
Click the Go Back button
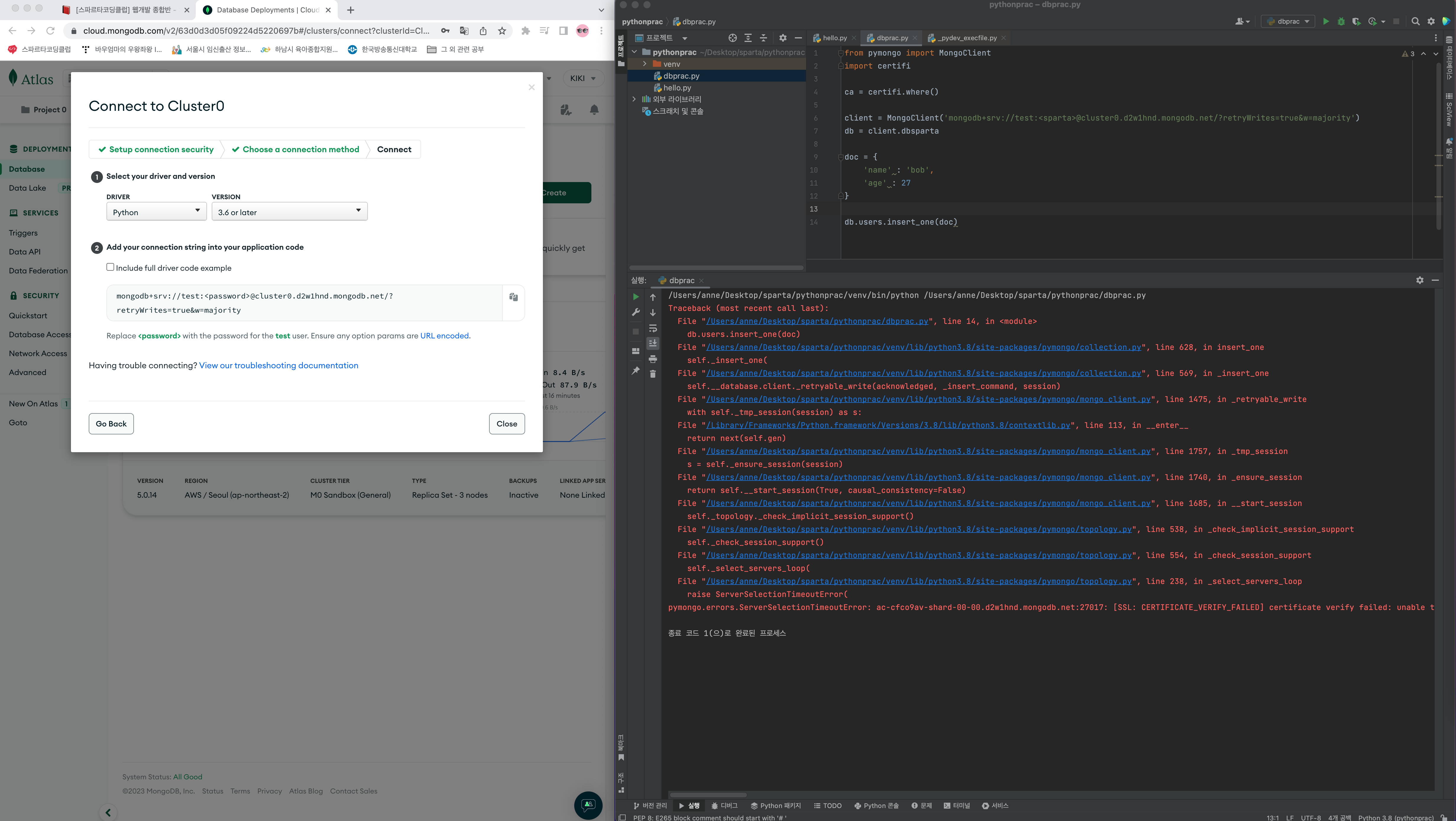click(111, 424)
